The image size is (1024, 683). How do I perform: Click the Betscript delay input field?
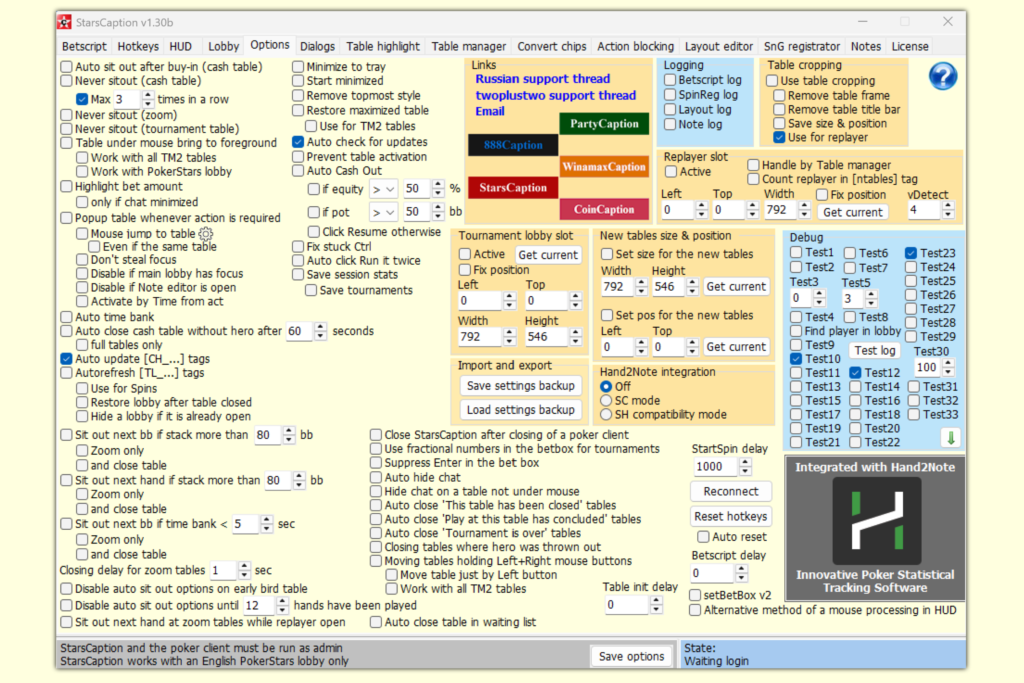click(x=712, y=573)
